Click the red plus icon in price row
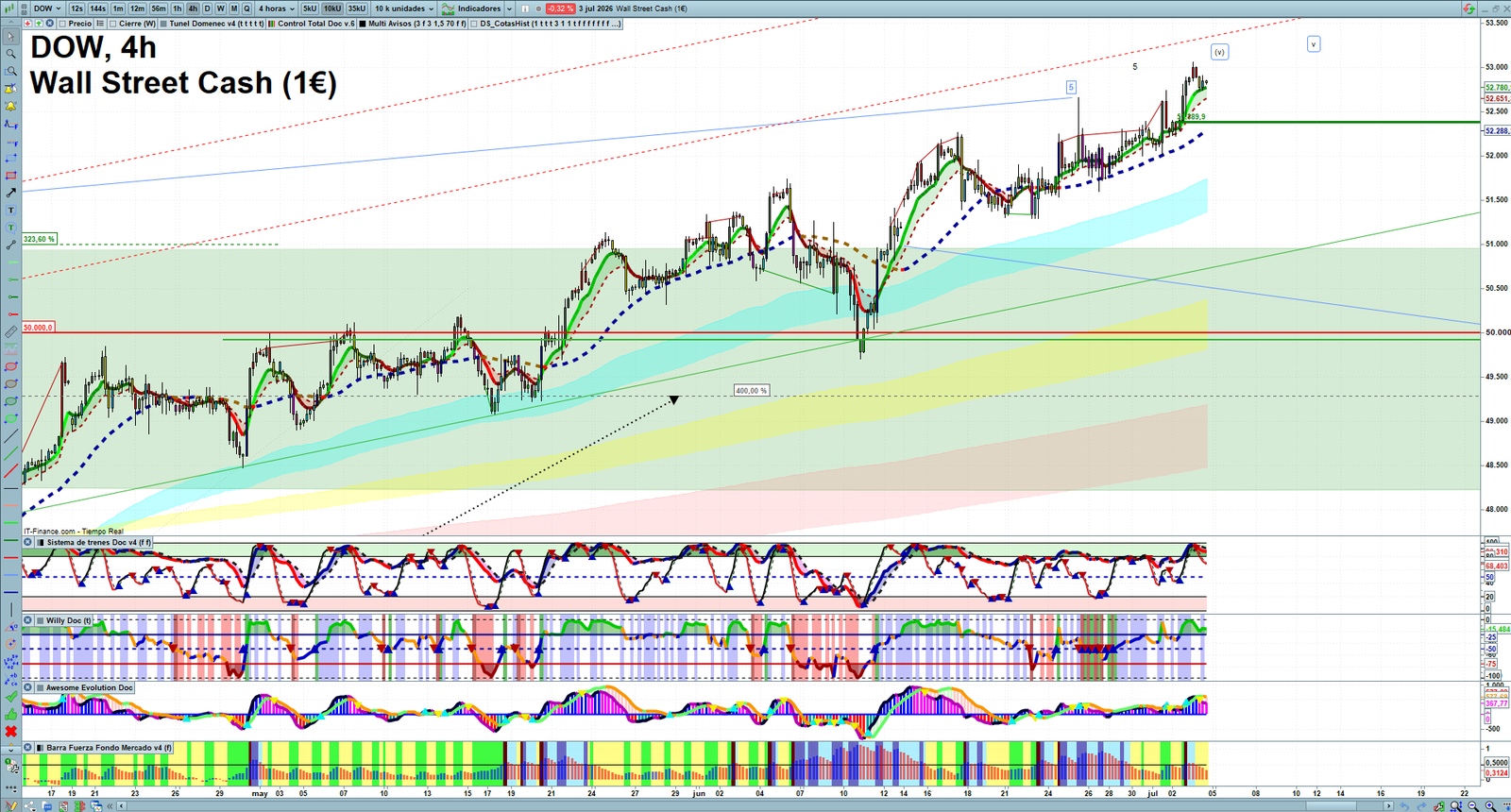 click(28, 24)
